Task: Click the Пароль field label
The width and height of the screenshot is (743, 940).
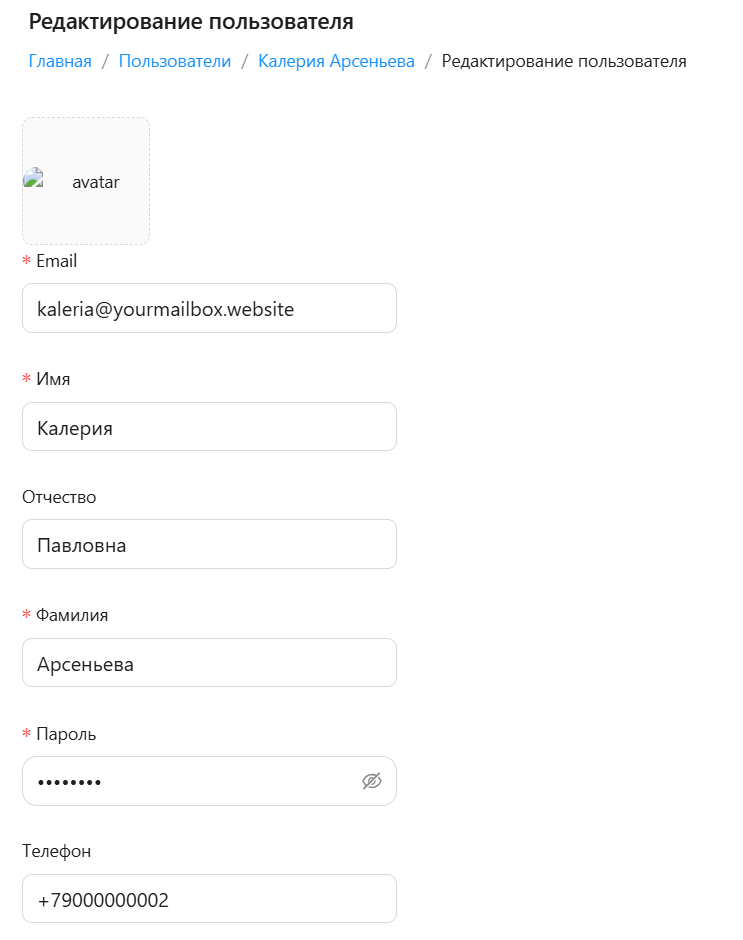Action: coord(66,734)
